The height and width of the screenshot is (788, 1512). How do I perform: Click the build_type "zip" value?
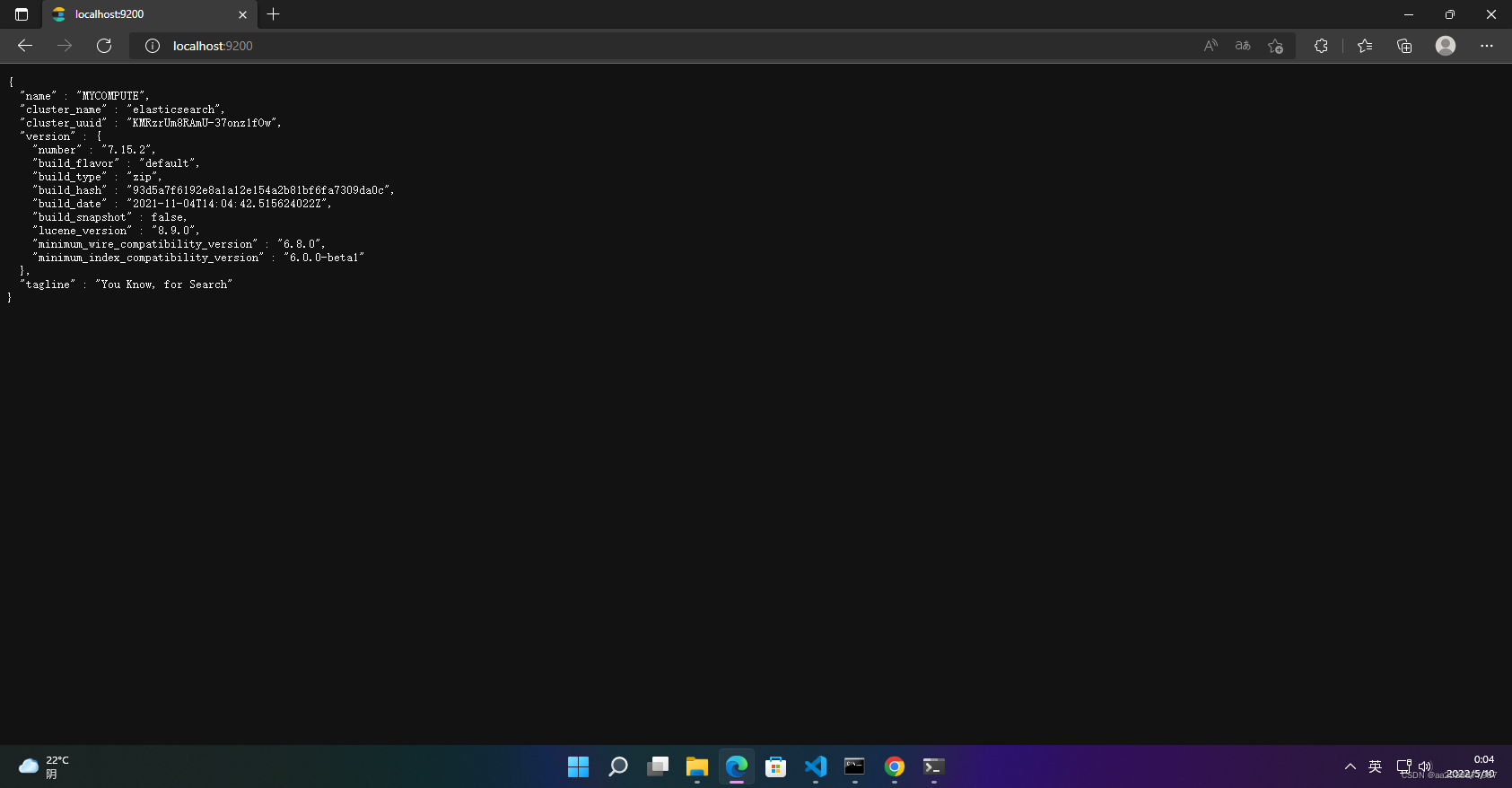coord(144,177)
